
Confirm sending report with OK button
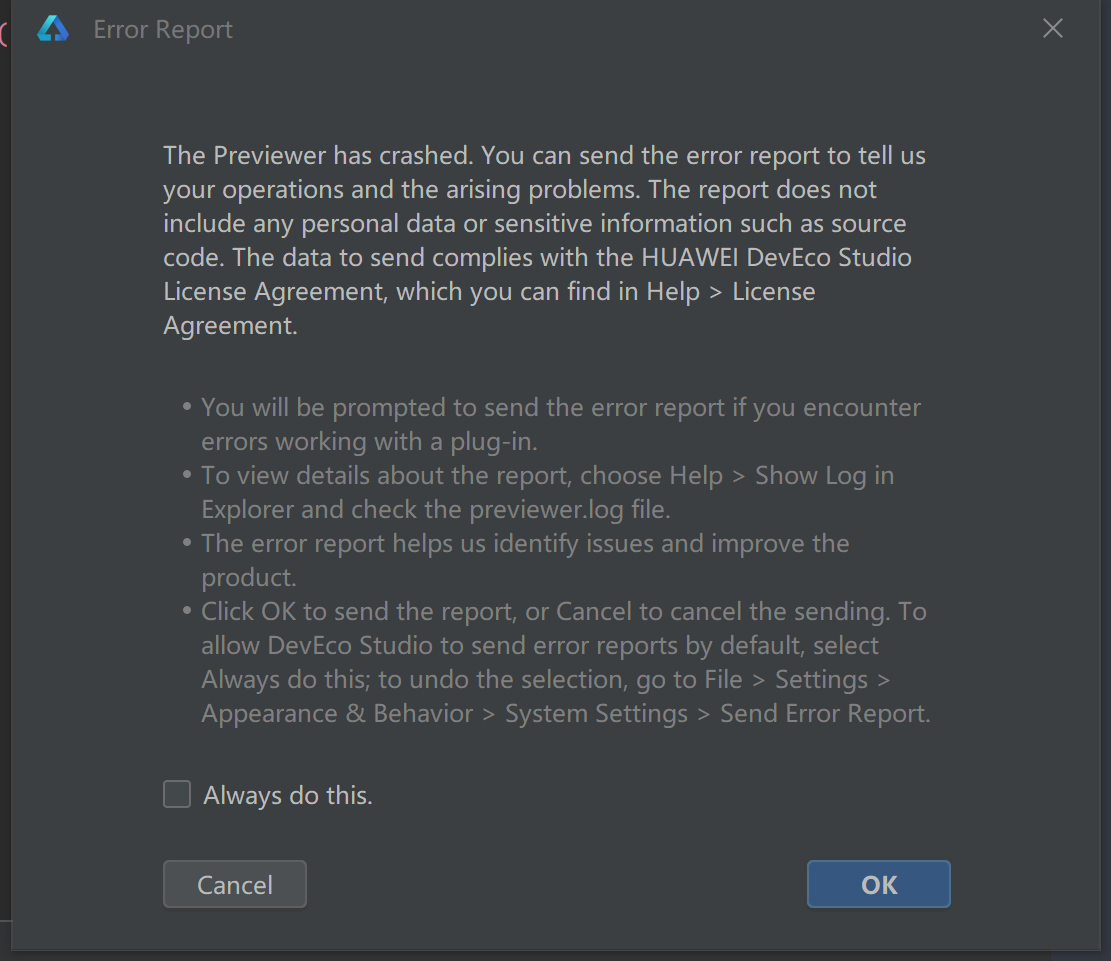879,884
